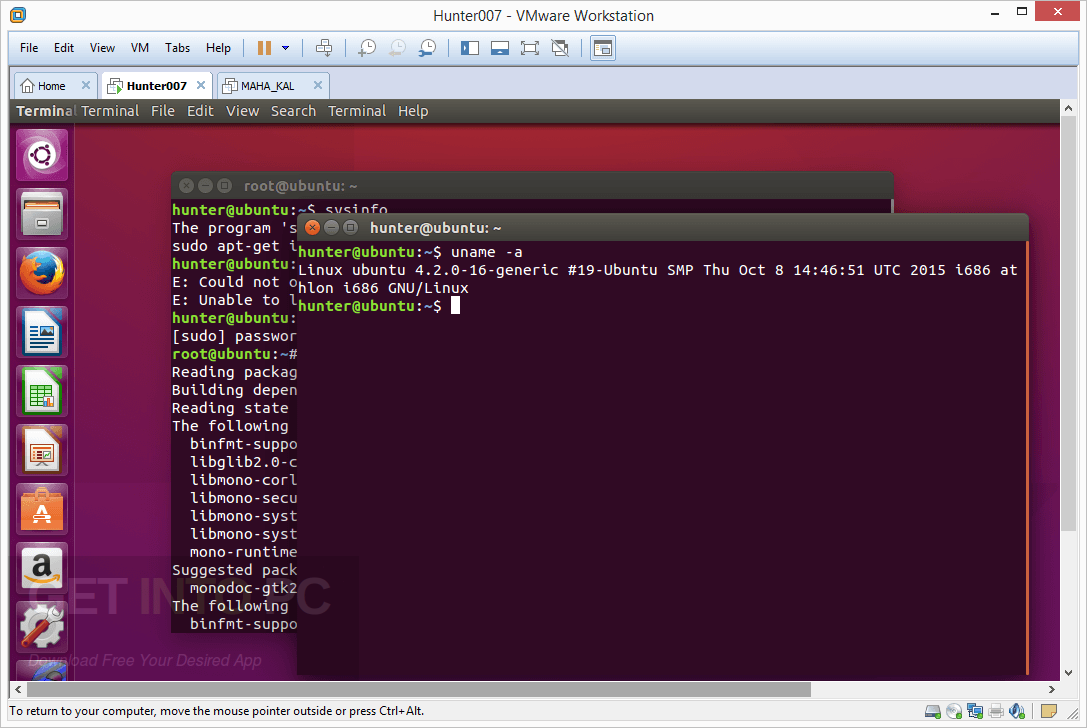Open the VMware File menu

click(x=29, y=48)
